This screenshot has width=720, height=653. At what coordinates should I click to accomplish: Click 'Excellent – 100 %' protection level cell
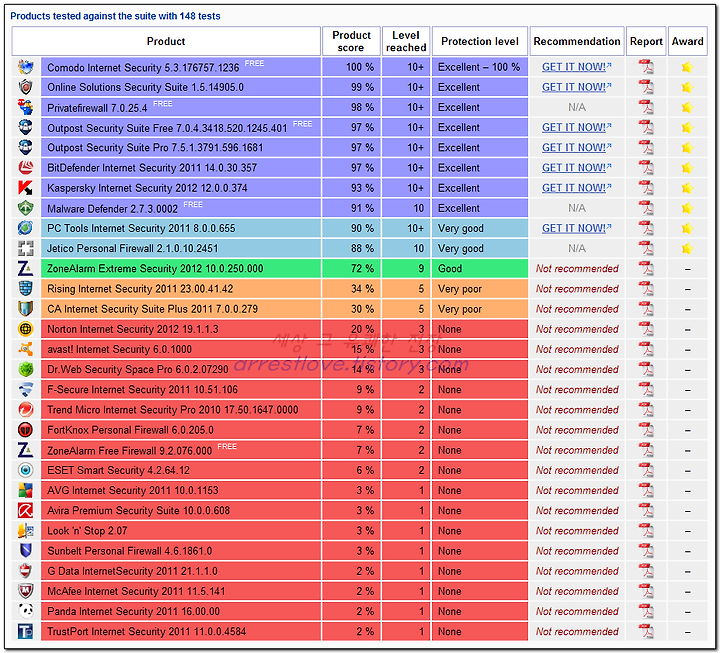(480, 67)
